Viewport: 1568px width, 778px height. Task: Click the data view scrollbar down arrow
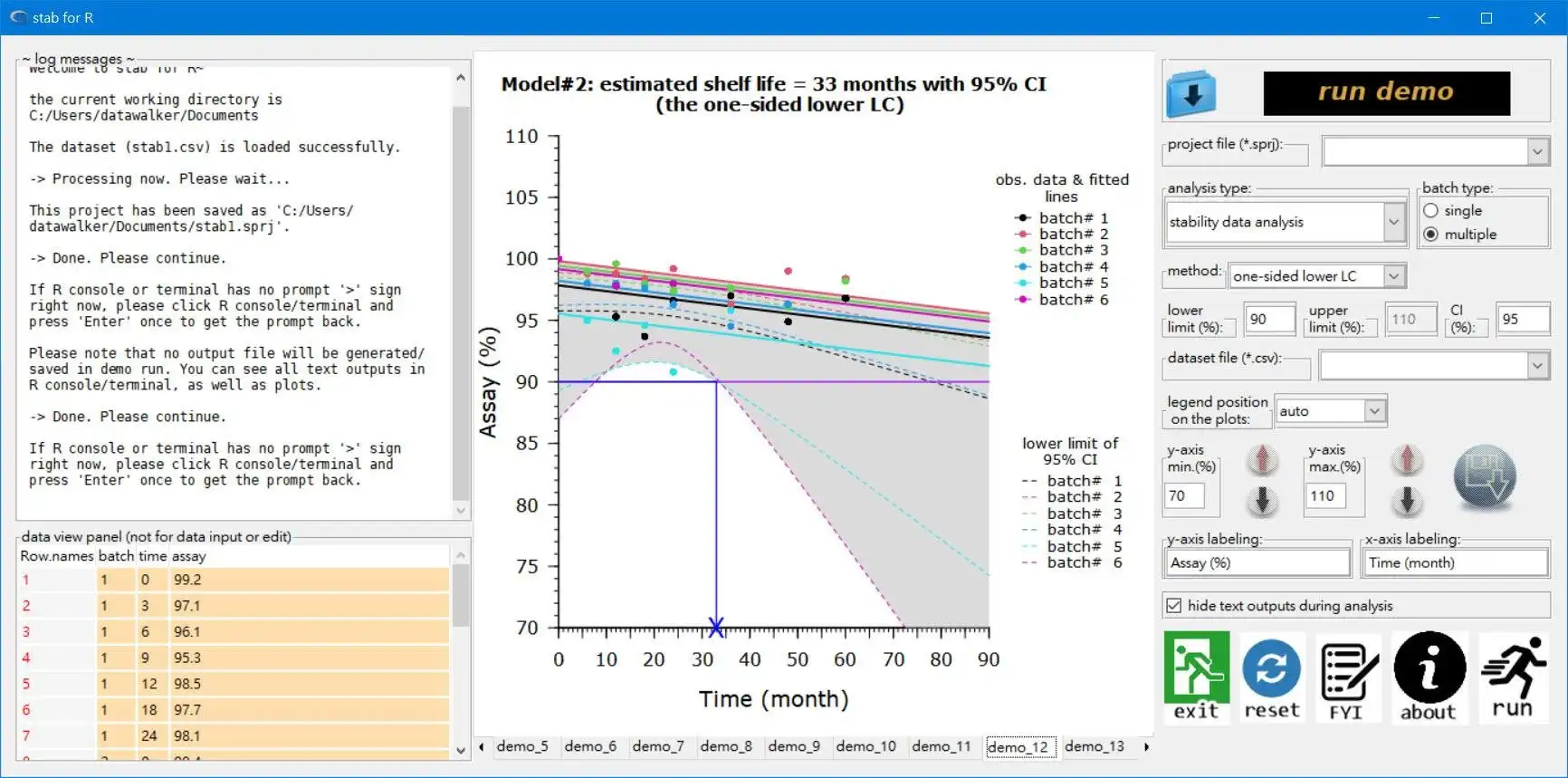461,750
